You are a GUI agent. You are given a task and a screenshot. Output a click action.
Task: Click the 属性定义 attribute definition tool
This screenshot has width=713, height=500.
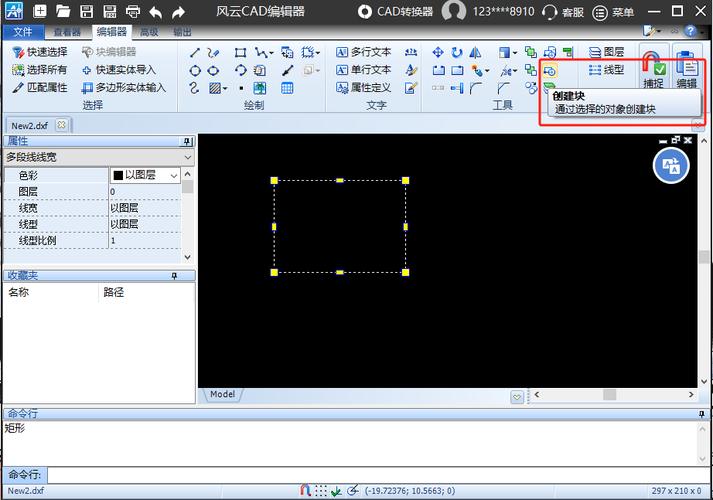[363, 88]
